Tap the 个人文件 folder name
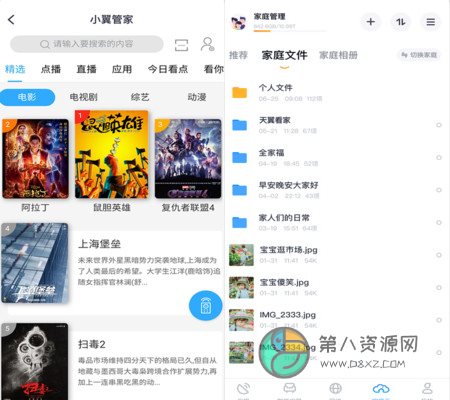This screenshot has width=450, height=400. pos(275,88)
